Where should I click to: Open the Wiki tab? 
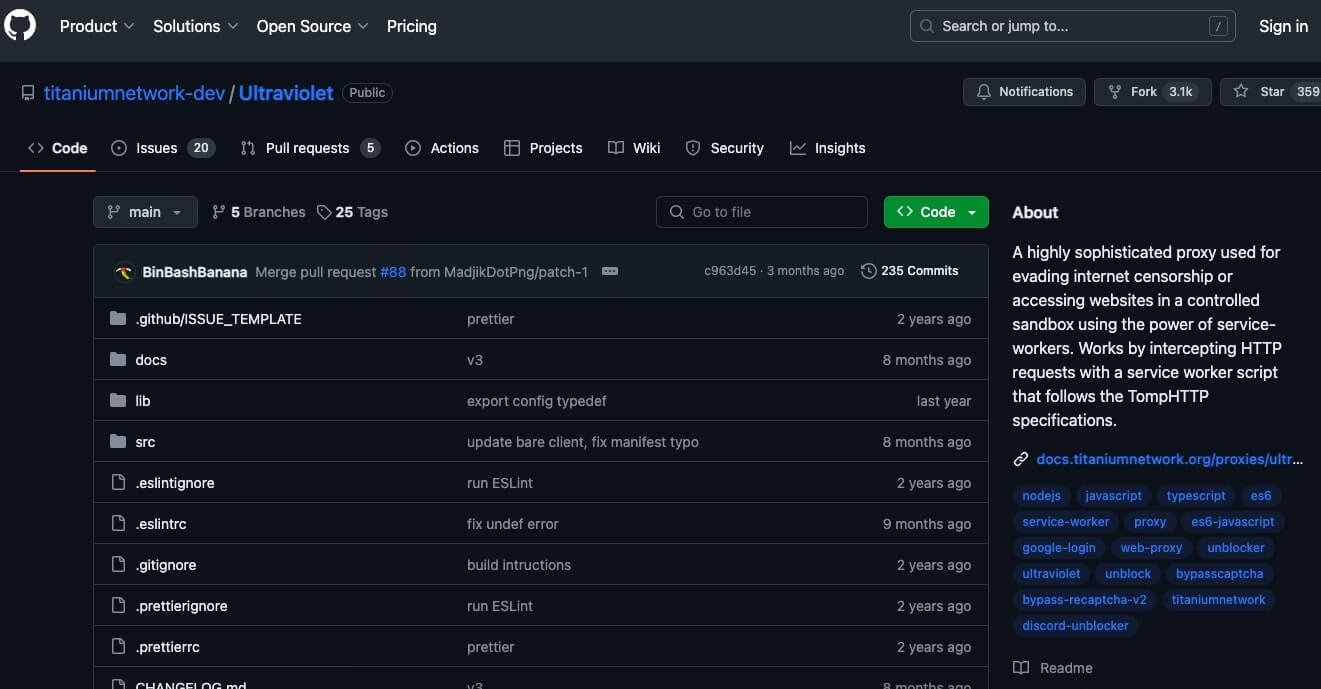[x=634, y=148]
